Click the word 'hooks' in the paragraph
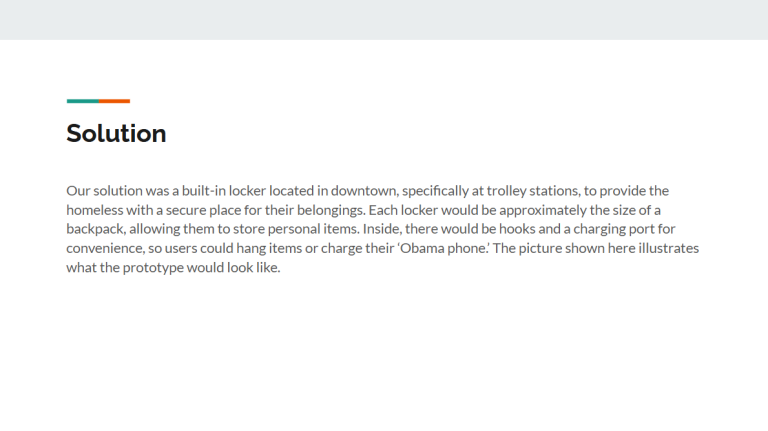 [517, 229]
